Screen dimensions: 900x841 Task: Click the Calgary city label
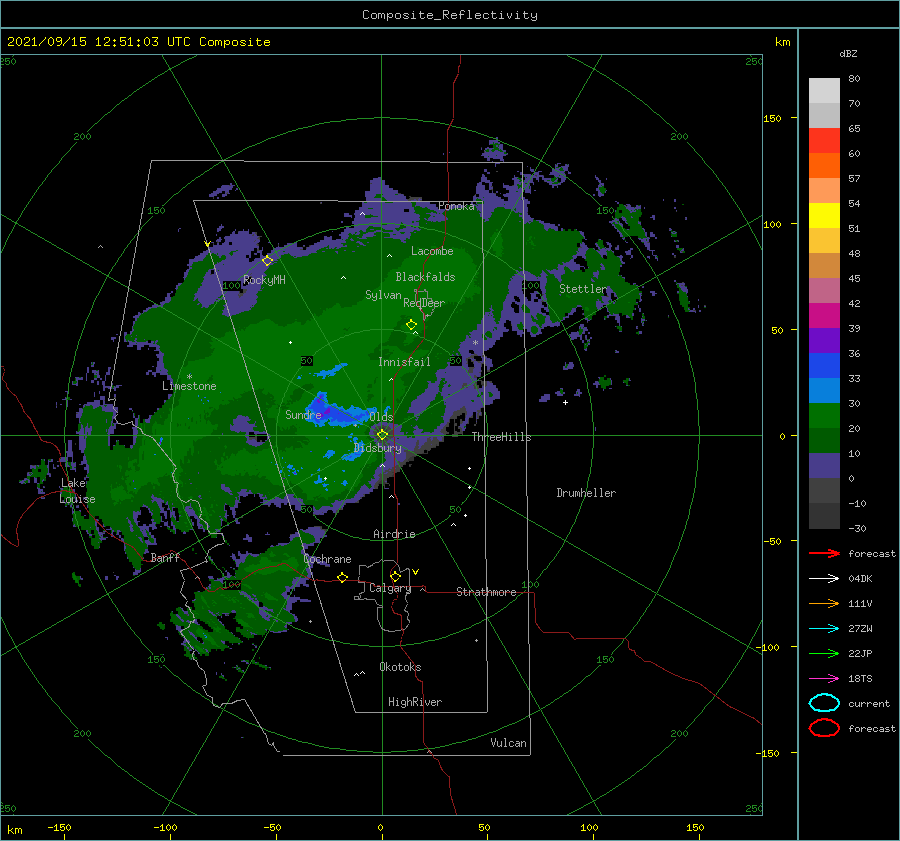click(x=390, y=588)
